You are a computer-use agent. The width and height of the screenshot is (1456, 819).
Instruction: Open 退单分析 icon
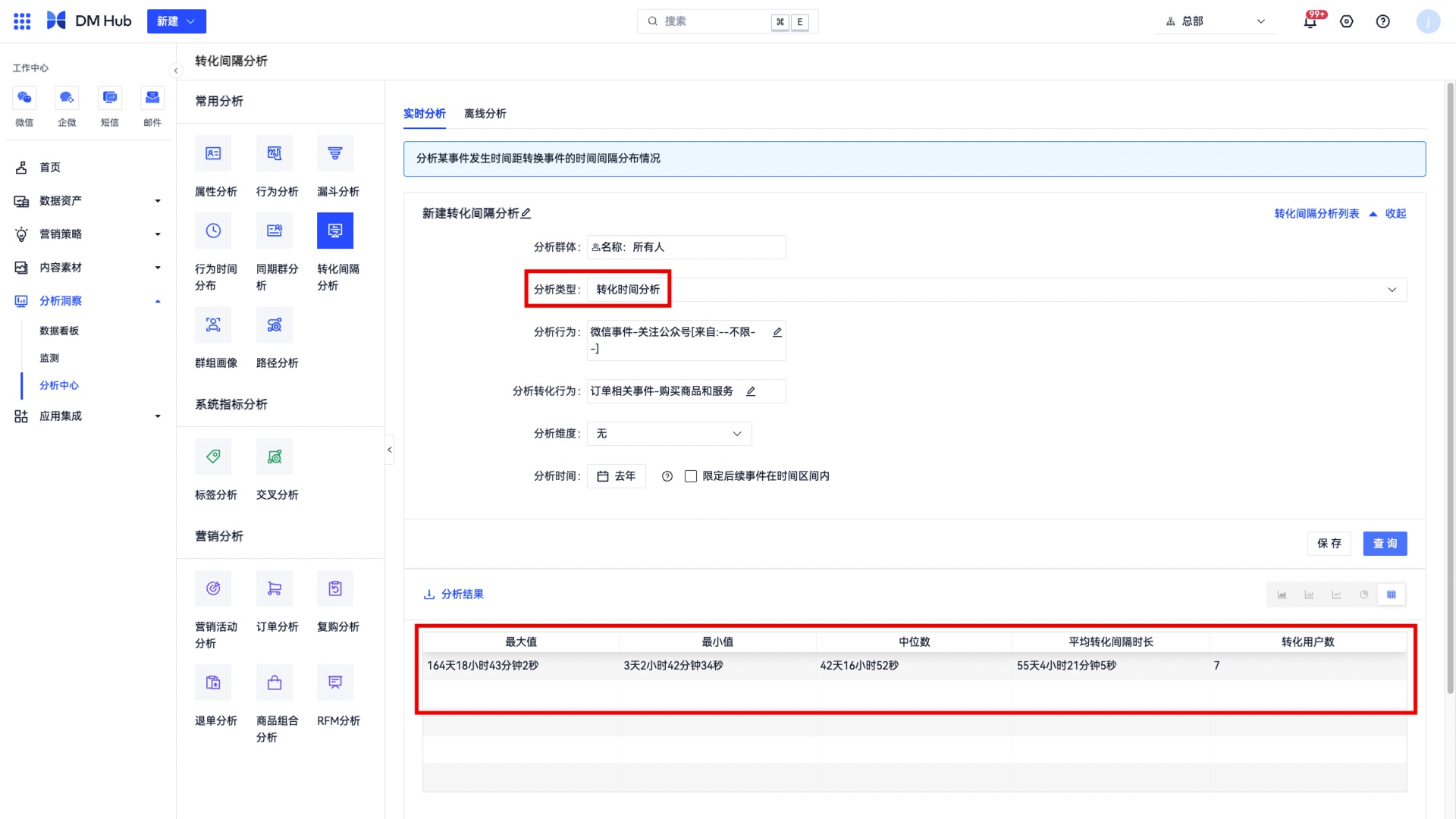pos(213,682)
